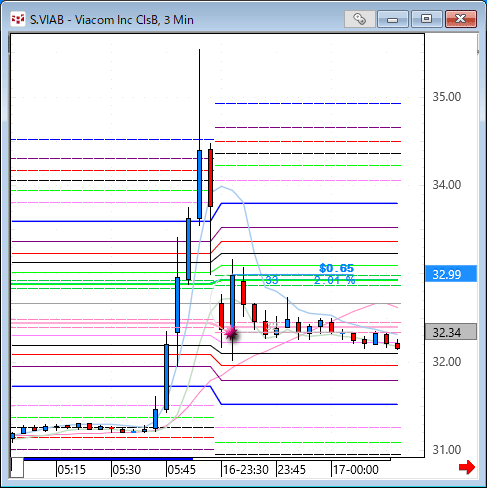Image resolution: width=487 pixels, height=488 pixels.
Task: Click the CQG chart app icon
Action: click(18, 19)
